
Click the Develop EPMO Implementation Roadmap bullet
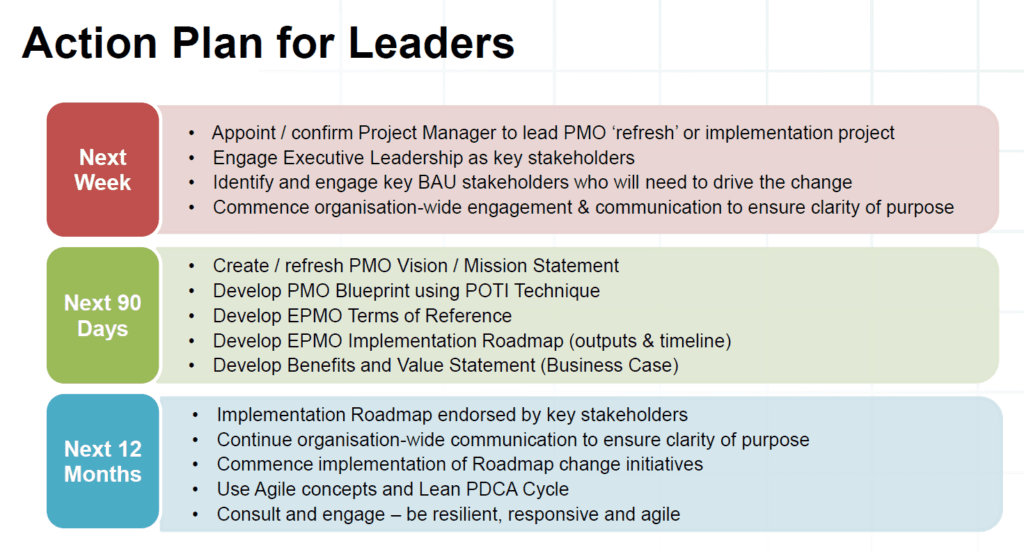coord(472,340)
